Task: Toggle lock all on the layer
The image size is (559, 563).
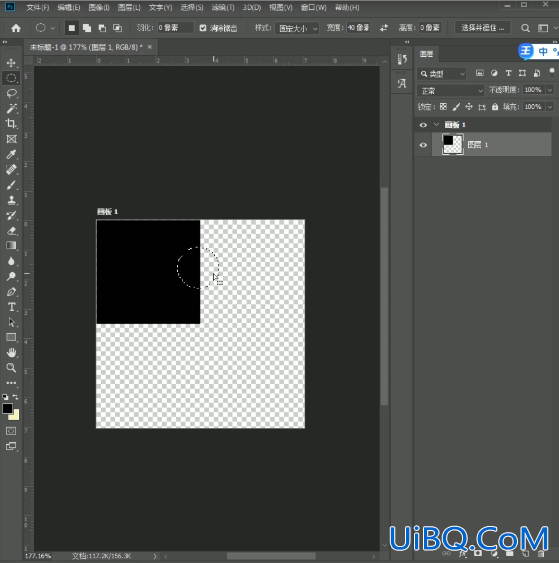Action: (x=495, y=107)
